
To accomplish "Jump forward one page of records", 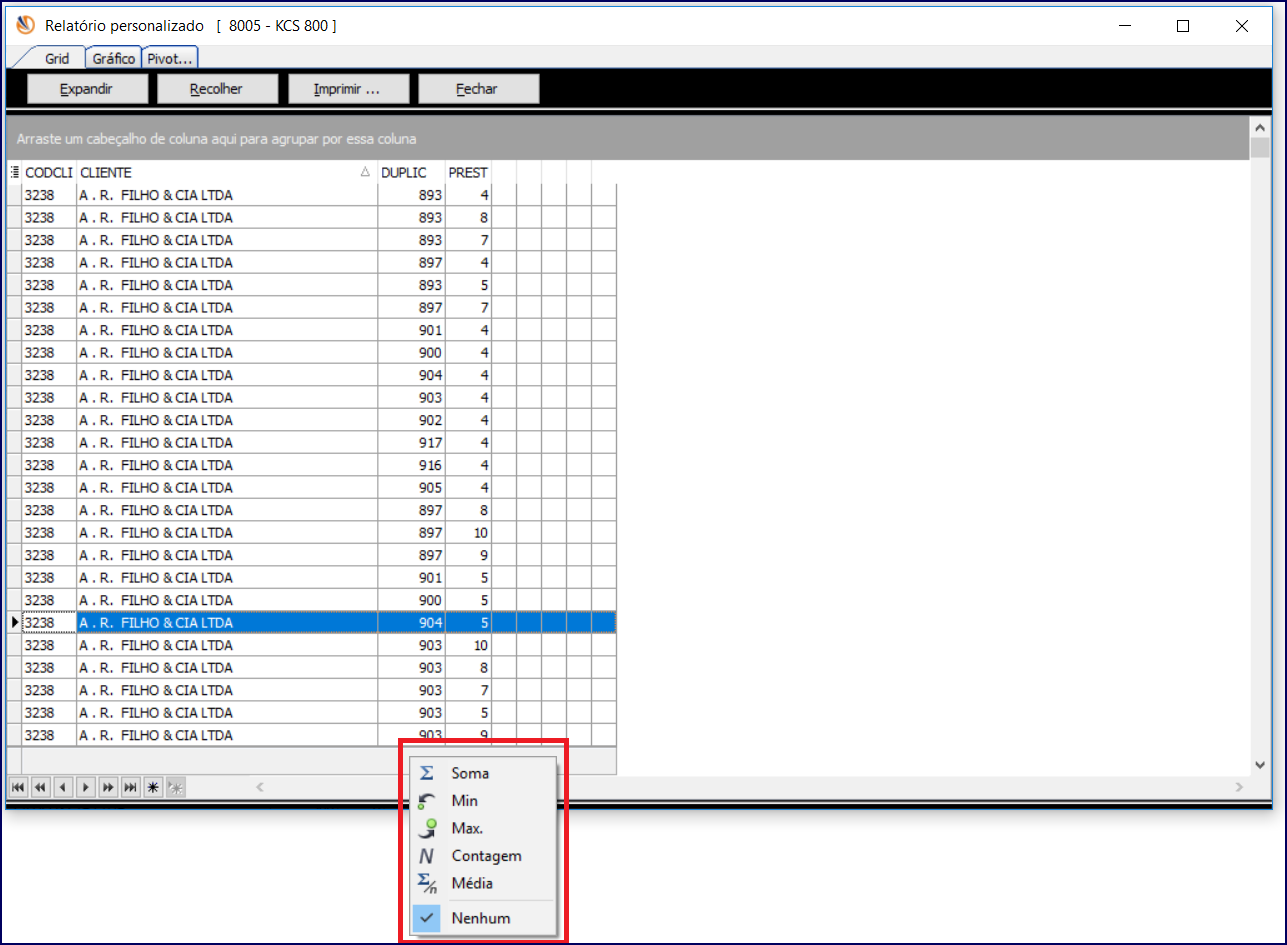I will pyautogui.click(x=108, y=788).
